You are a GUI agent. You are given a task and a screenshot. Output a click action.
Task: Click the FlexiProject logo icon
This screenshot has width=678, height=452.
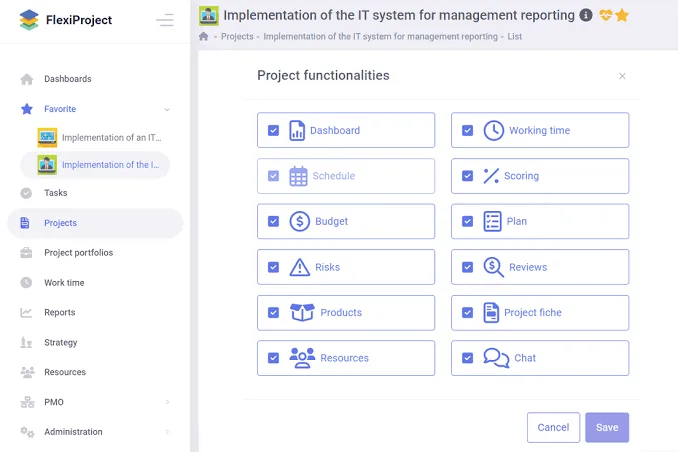pos(29,20)
